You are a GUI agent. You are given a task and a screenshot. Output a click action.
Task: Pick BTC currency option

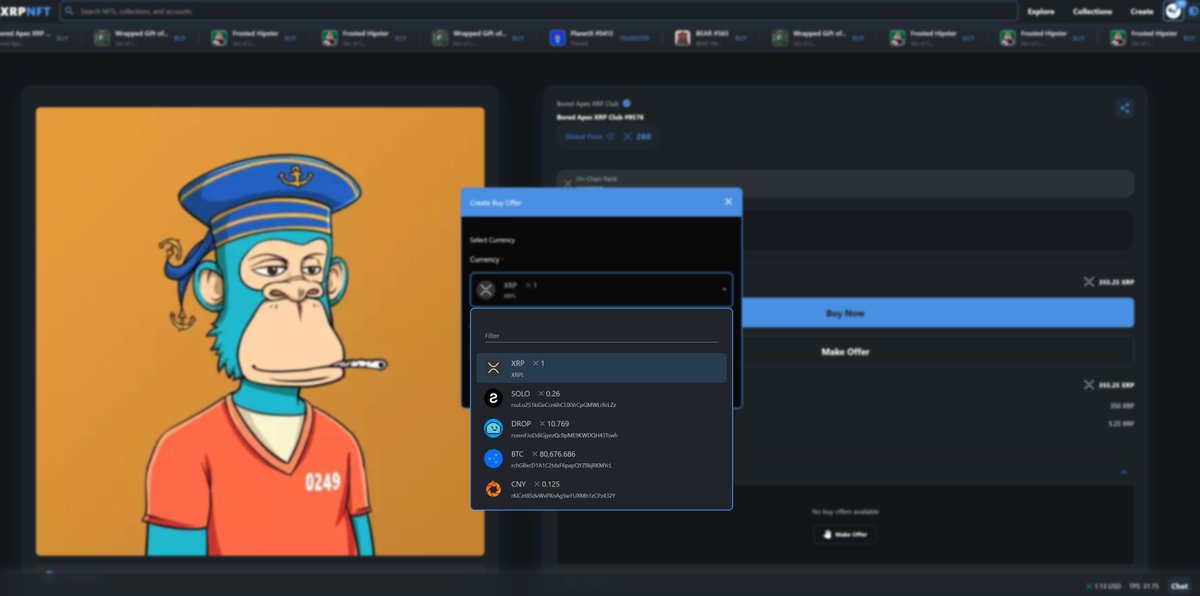click(601, 459)
